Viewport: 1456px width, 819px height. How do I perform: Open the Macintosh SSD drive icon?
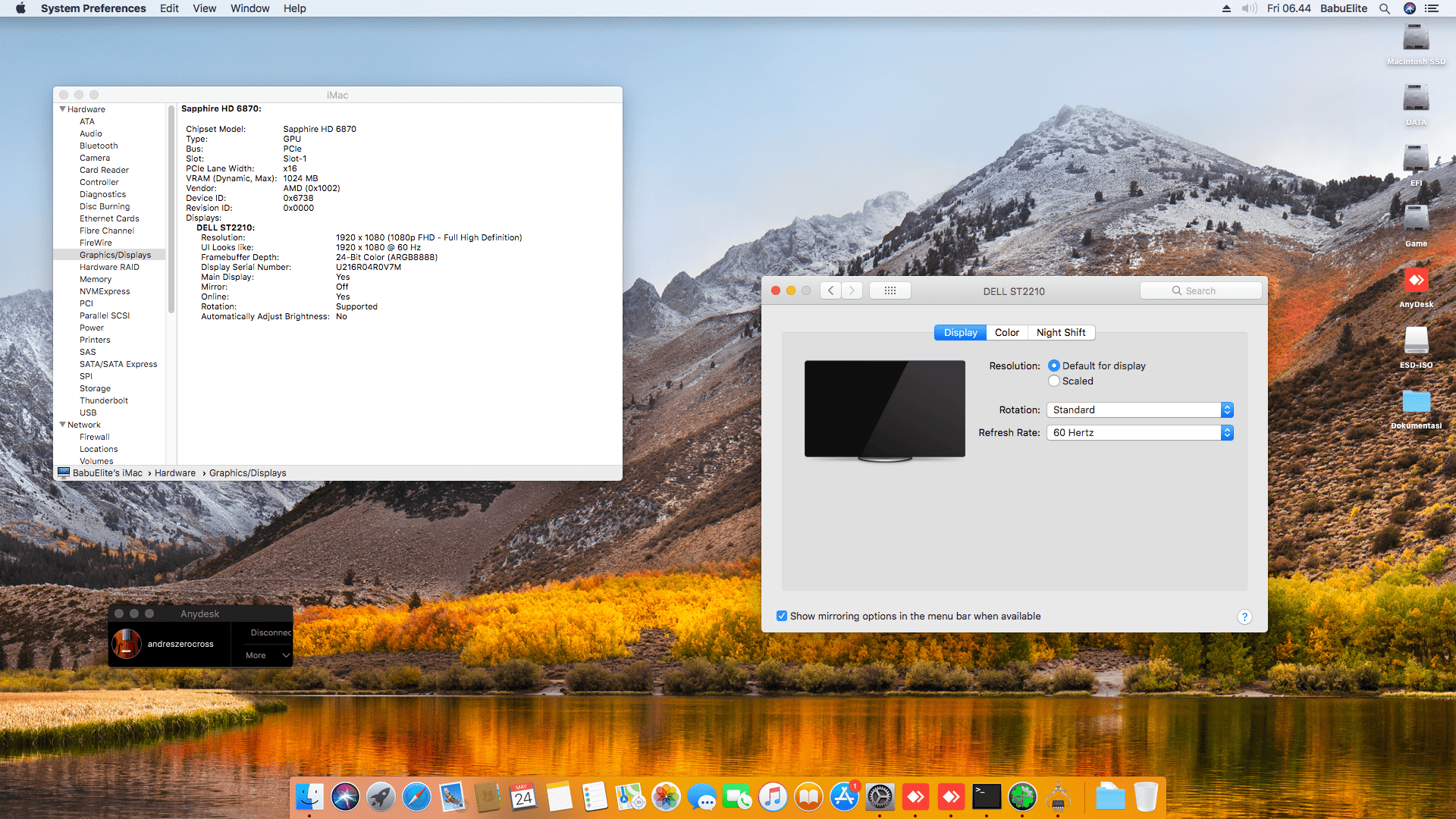coord(1416,38)
